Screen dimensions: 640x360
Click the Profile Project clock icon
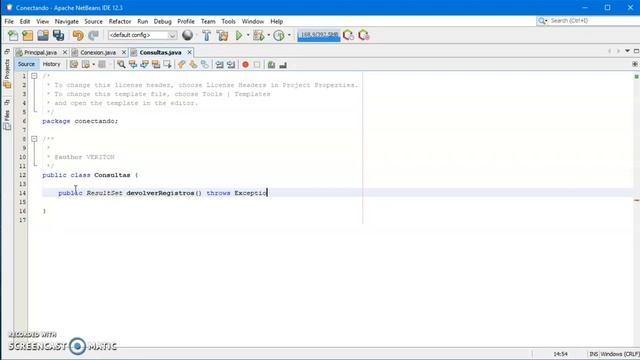tap(279, 36)
